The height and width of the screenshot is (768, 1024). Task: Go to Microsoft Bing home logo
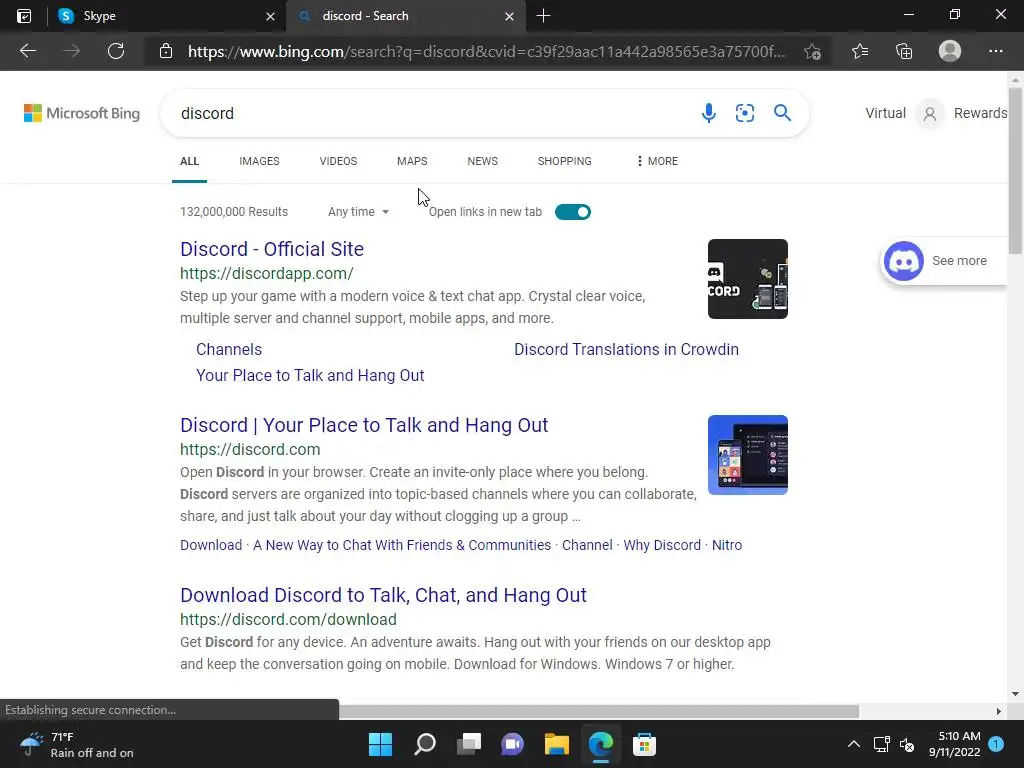click(82, 113)
